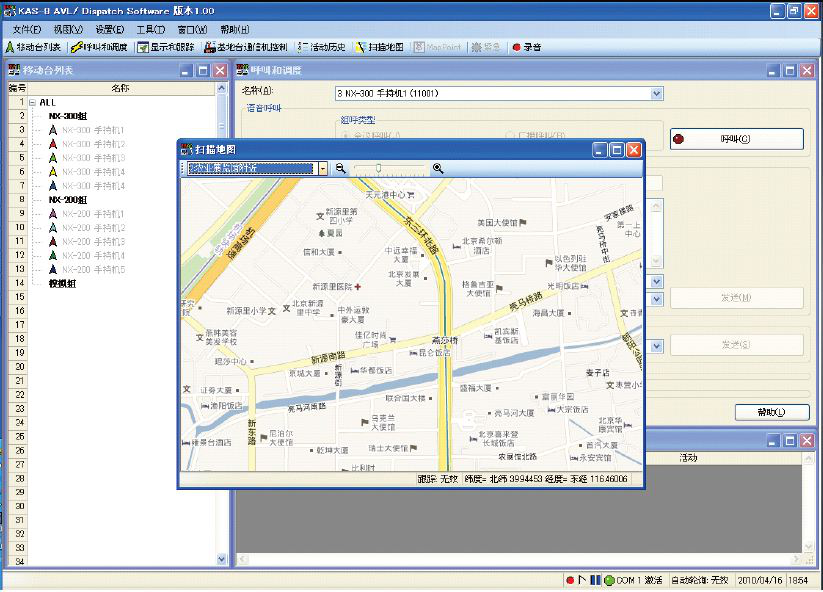
Task: Open the 名称 unit dropdown
Action: pos(657,94)
